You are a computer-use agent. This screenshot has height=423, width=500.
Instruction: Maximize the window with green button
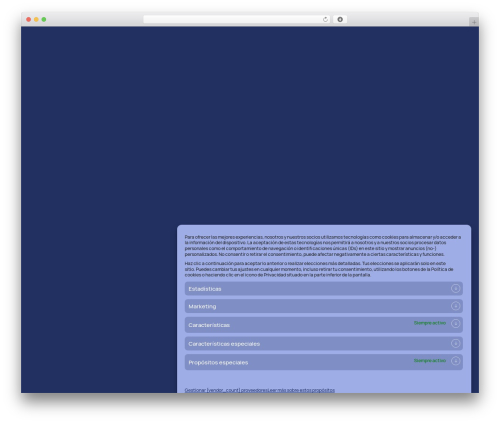pyautogui.click(x=44, y=20)
